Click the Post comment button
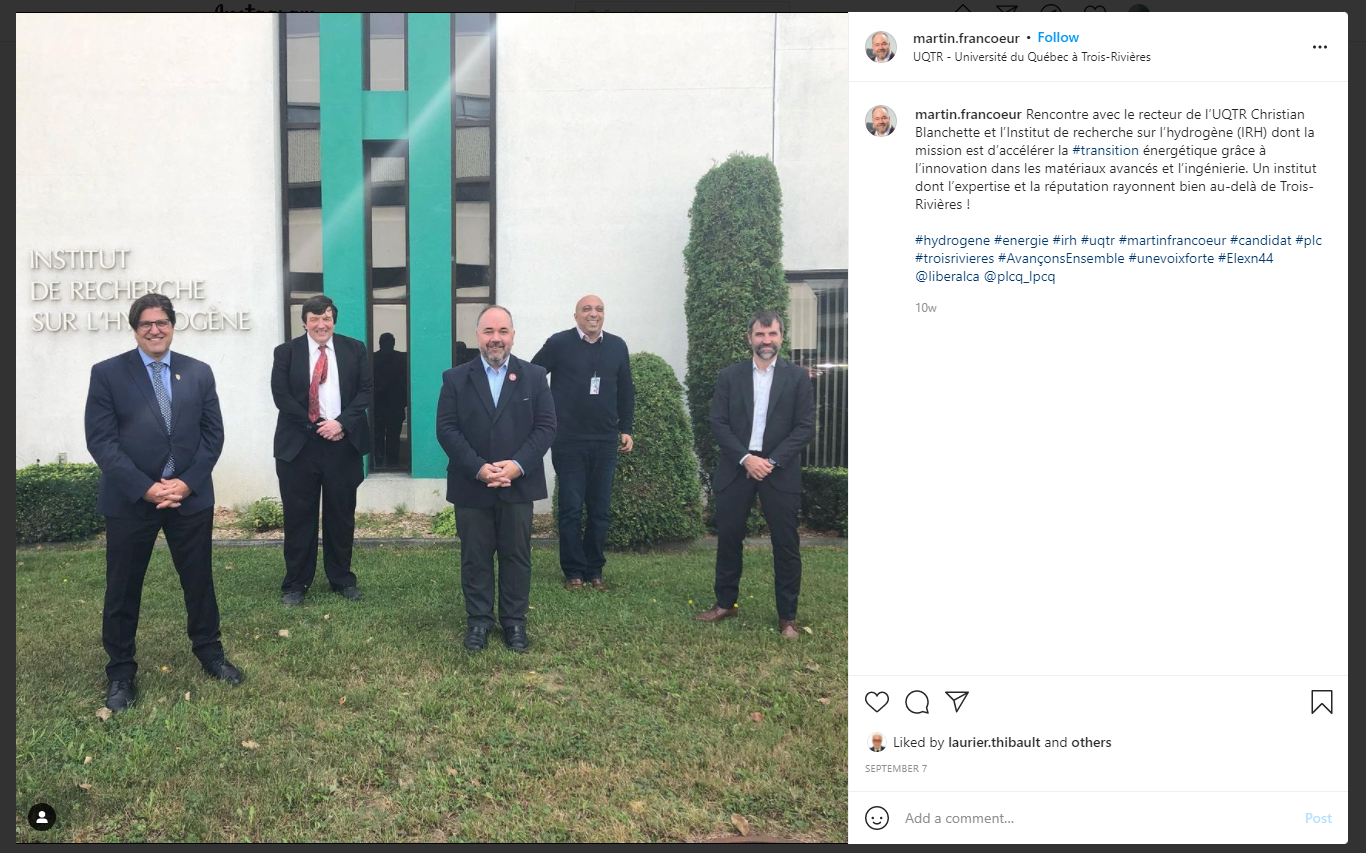This screenshot has height=853, width=1366. point(1318,818)
